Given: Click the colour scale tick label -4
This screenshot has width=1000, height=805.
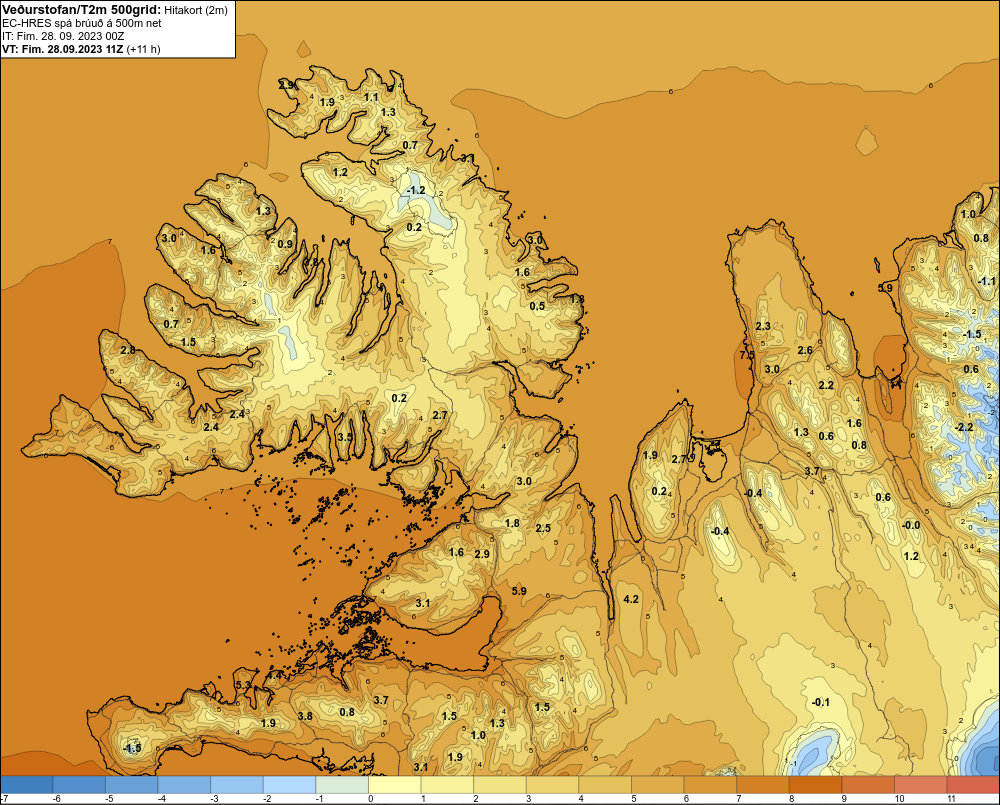Looking at the screenshot, I should (x=161, y=799).
